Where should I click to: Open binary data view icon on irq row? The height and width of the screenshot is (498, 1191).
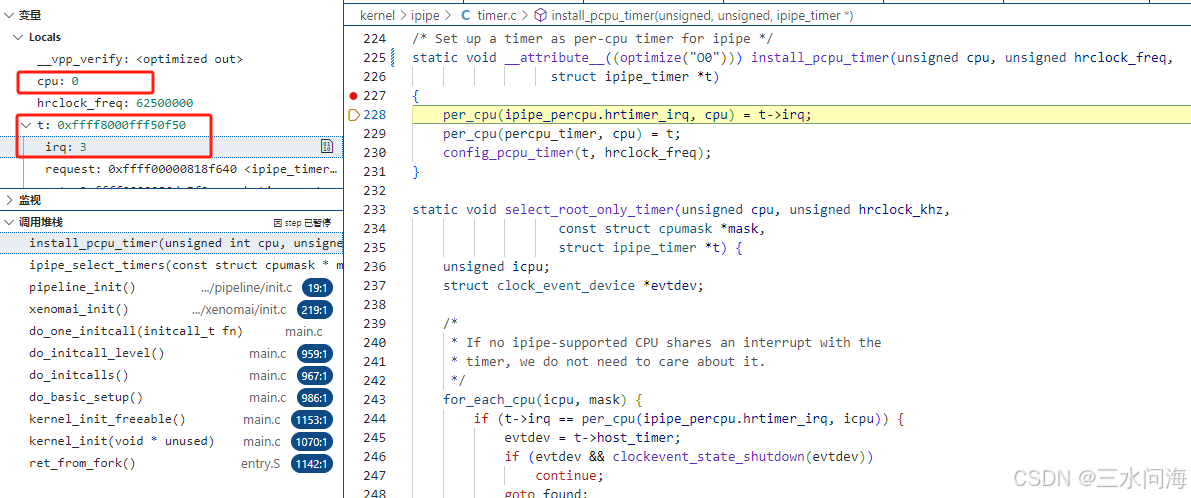[327, 147]
